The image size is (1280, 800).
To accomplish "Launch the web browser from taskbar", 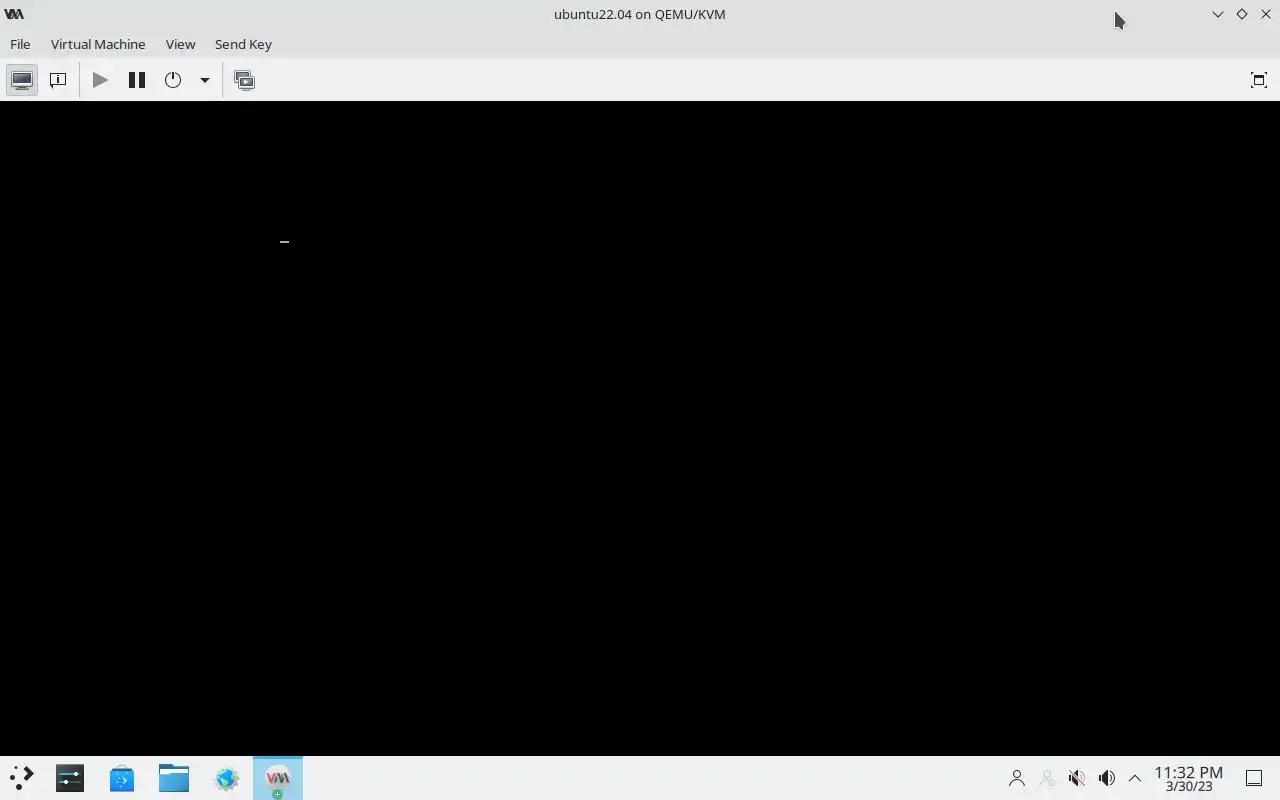I will 226,778.
